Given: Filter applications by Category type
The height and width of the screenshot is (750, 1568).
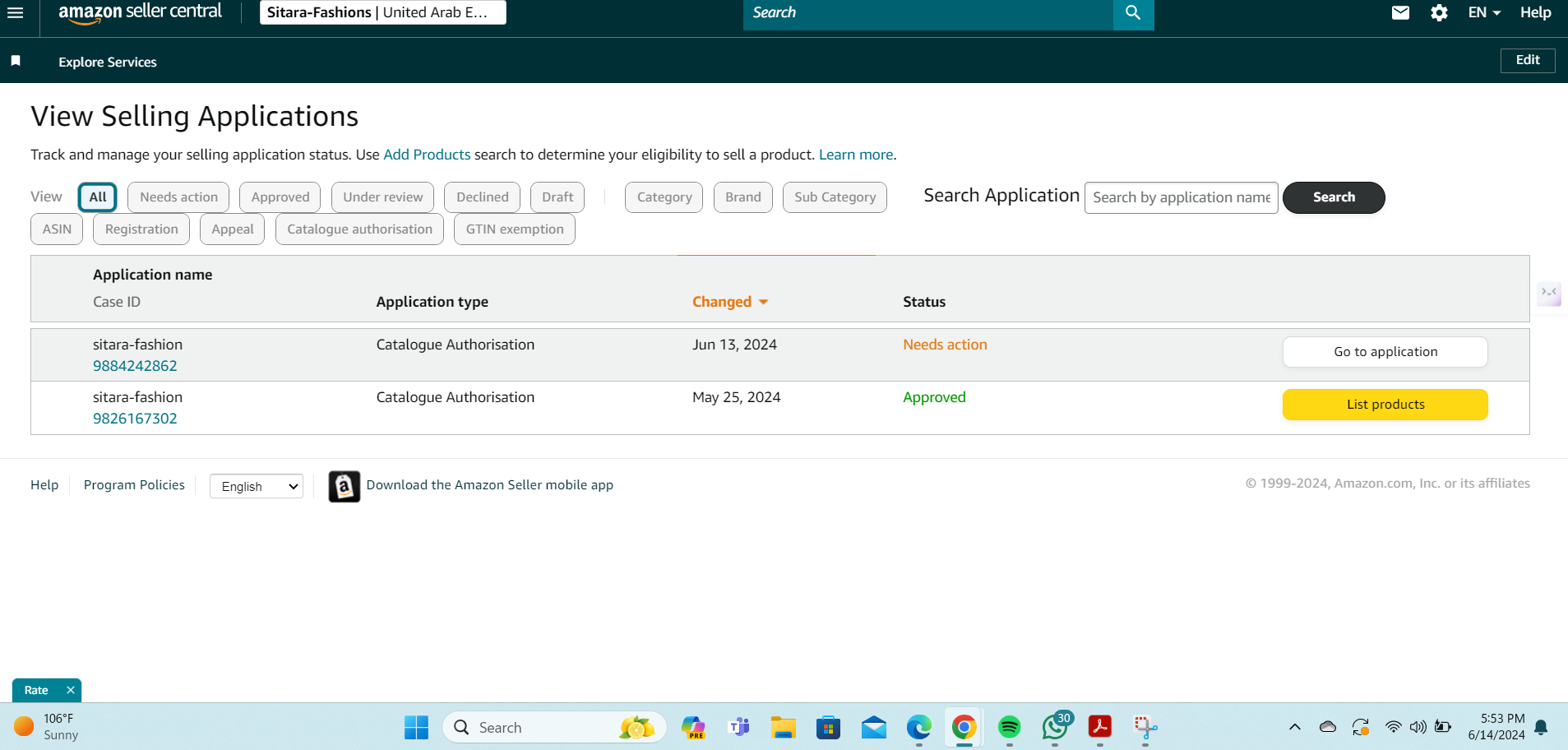Looking at the screenshot, I should coord(664,197).
